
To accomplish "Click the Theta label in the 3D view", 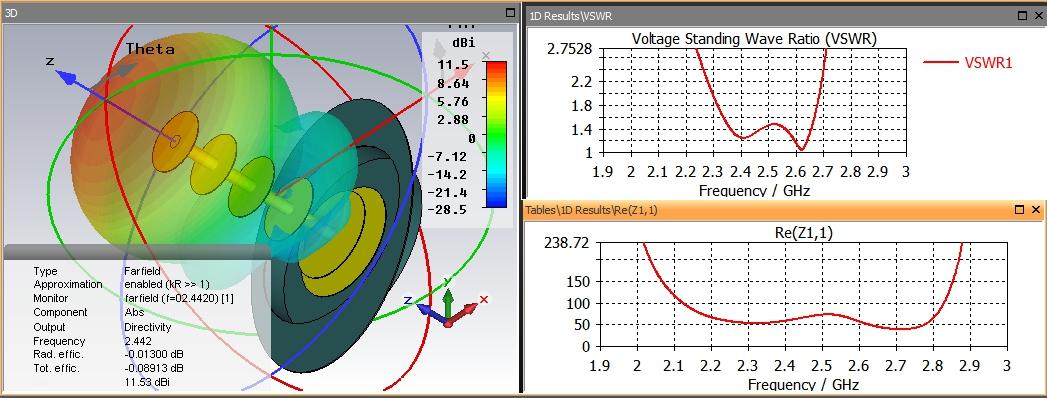I will pos(150,49).
